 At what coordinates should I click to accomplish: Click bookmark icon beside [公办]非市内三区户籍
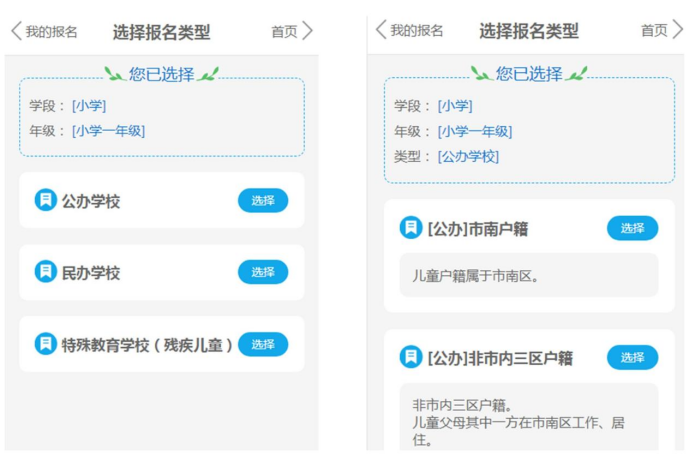(x=411, y=357)
